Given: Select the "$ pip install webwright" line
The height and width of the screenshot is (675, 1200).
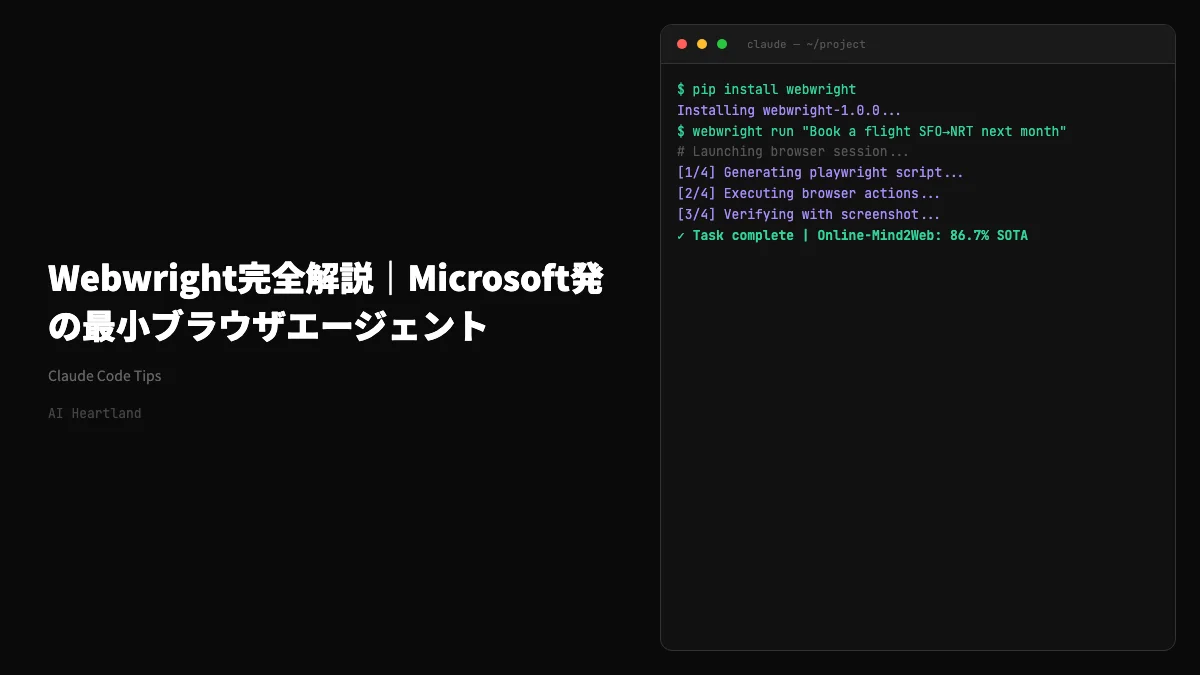Looking at the screenshot, I should pos(767,89).
